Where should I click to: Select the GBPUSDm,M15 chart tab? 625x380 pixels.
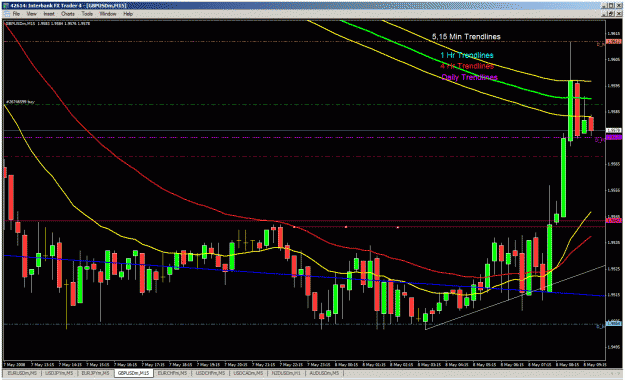(x=134, y=373)
